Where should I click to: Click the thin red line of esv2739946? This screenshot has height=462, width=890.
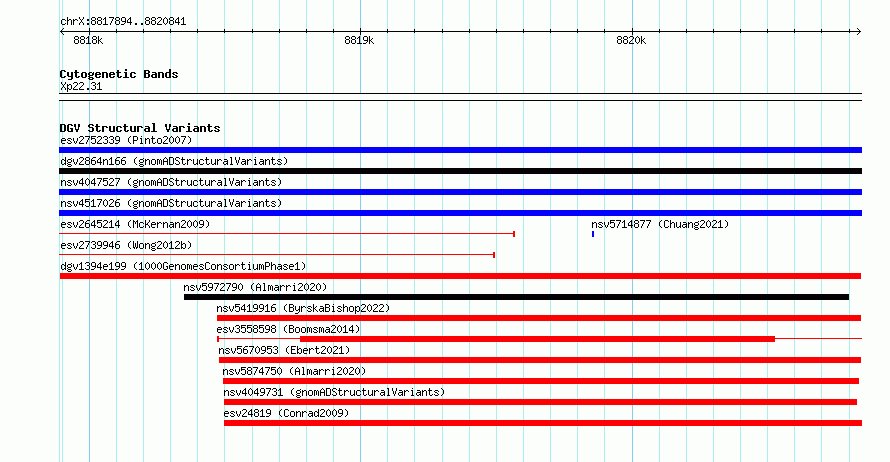(277, 255)
